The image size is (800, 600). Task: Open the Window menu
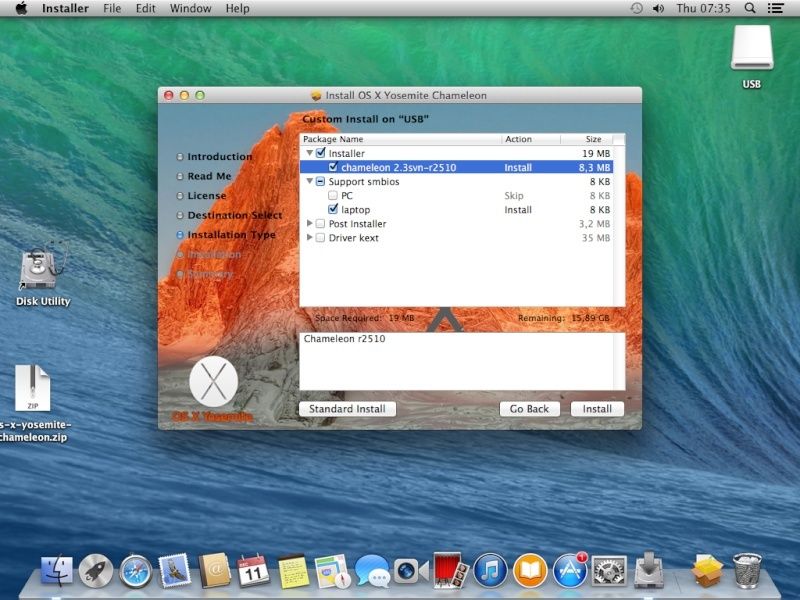click(x=190, y=8)
